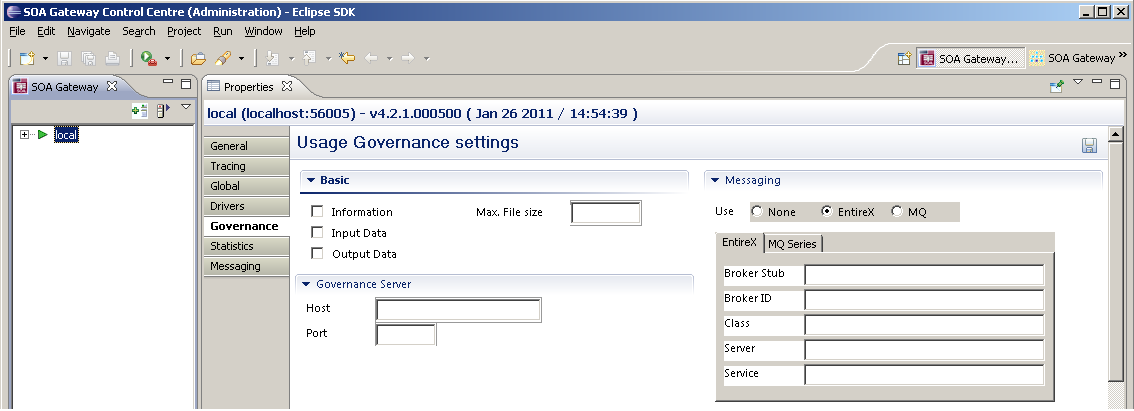1134x411 pixels.
Task: Open the SOA Gateway view menu triangle
Action: 186,107
